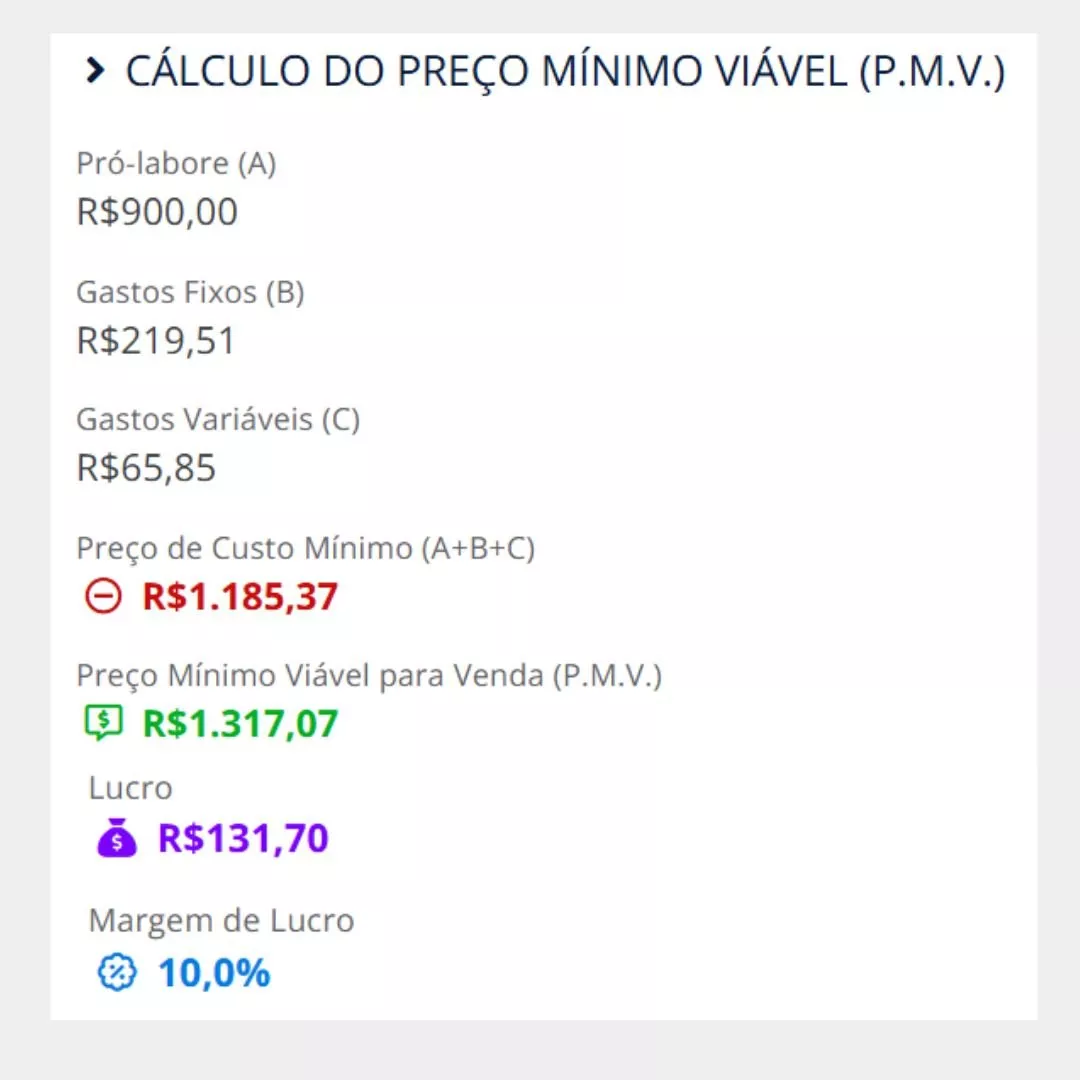Click the blue percent badge icon

tap(116, 972)
